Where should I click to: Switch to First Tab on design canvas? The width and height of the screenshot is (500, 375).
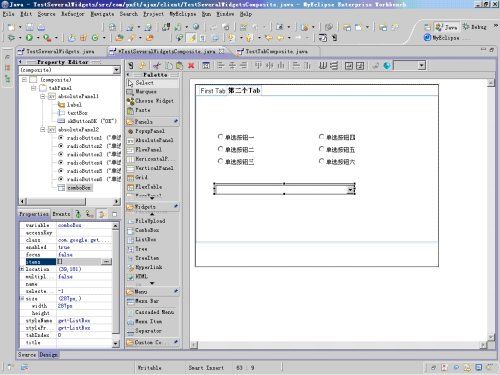pyautogui.click(x=213, y=91)
